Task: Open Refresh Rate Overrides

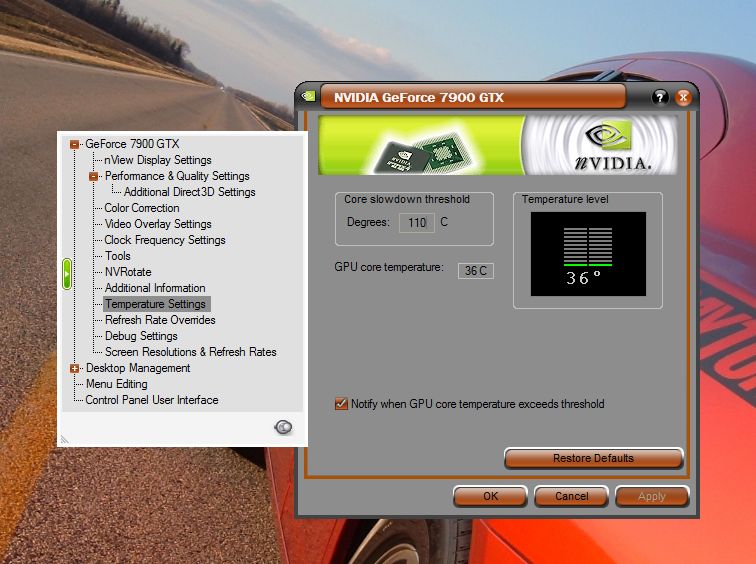Action: pos(160,320)
